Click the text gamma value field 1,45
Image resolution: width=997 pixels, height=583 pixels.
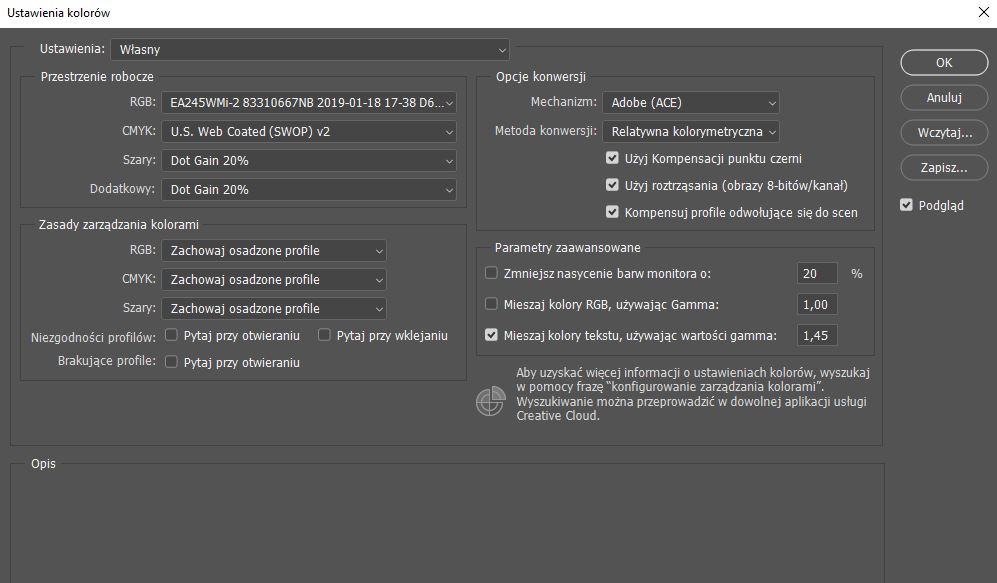tap(817, 335)
